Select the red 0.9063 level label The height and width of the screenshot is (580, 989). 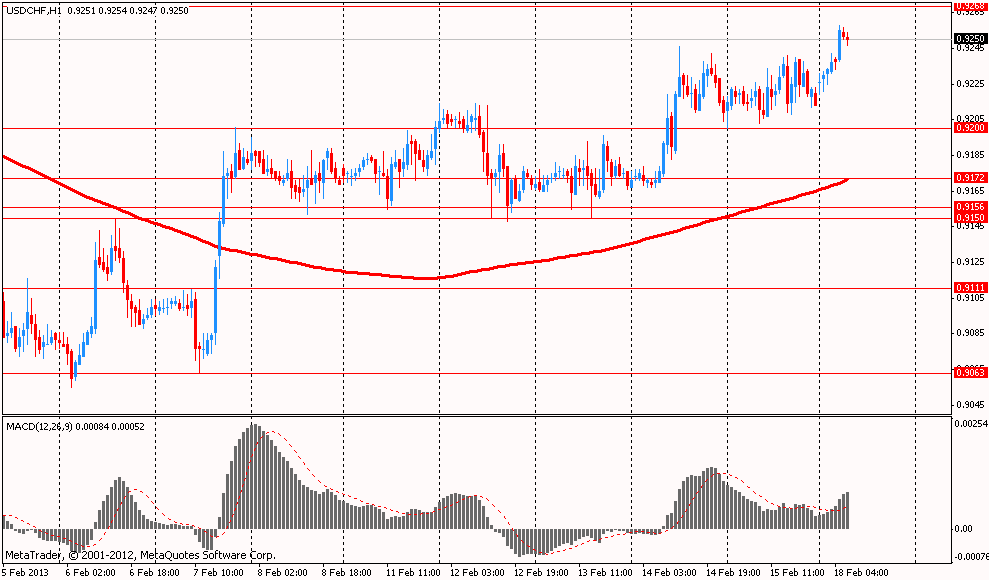[971, 373]
